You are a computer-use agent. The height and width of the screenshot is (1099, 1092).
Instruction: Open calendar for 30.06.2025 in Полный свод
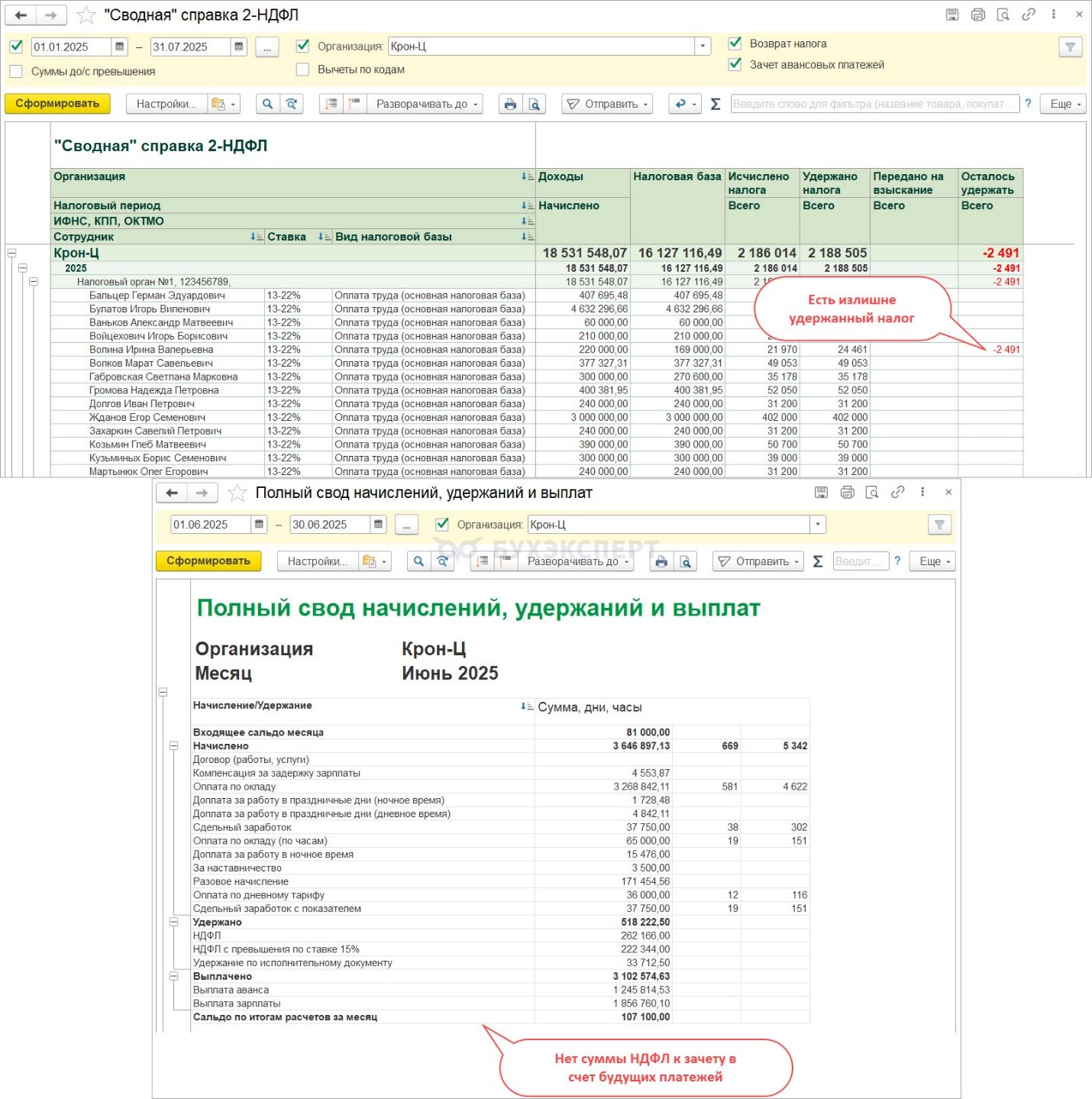click(378, 525)
